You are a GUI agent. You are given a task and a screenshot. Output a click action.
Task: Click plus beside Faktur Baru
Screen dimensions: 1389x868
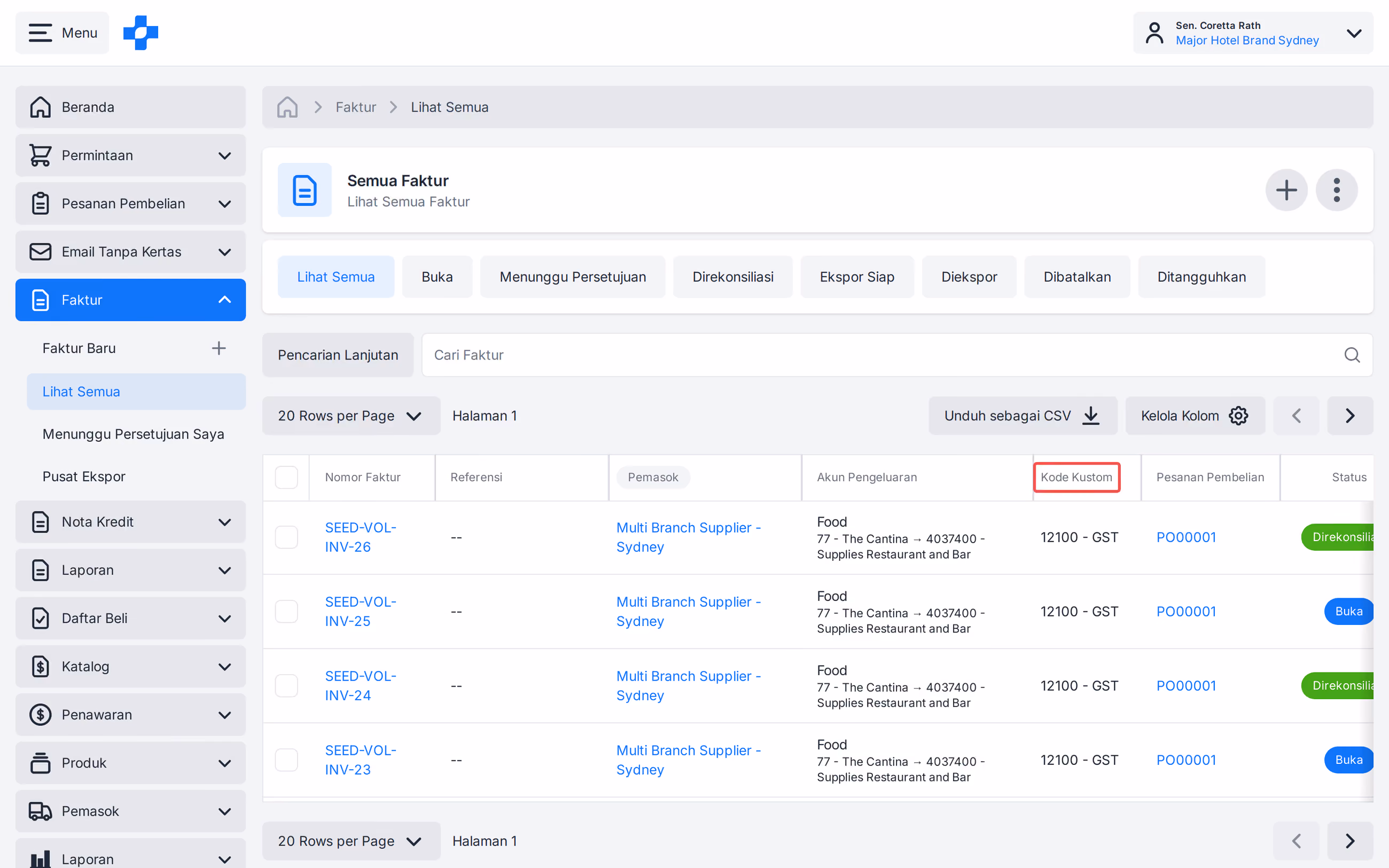click(219, 348)
